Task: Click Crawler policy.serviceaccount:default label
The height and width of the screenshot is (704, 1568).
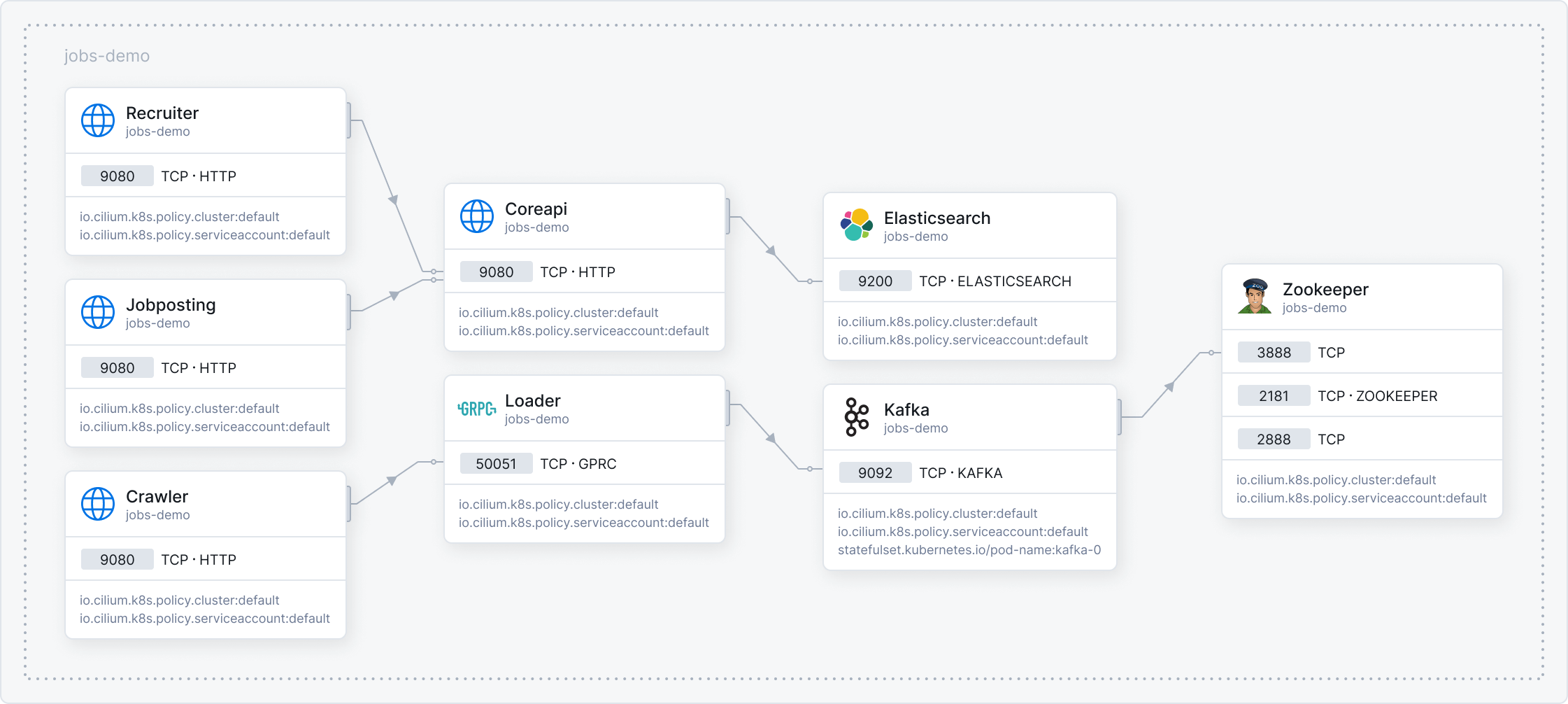Action: (205, 619)
